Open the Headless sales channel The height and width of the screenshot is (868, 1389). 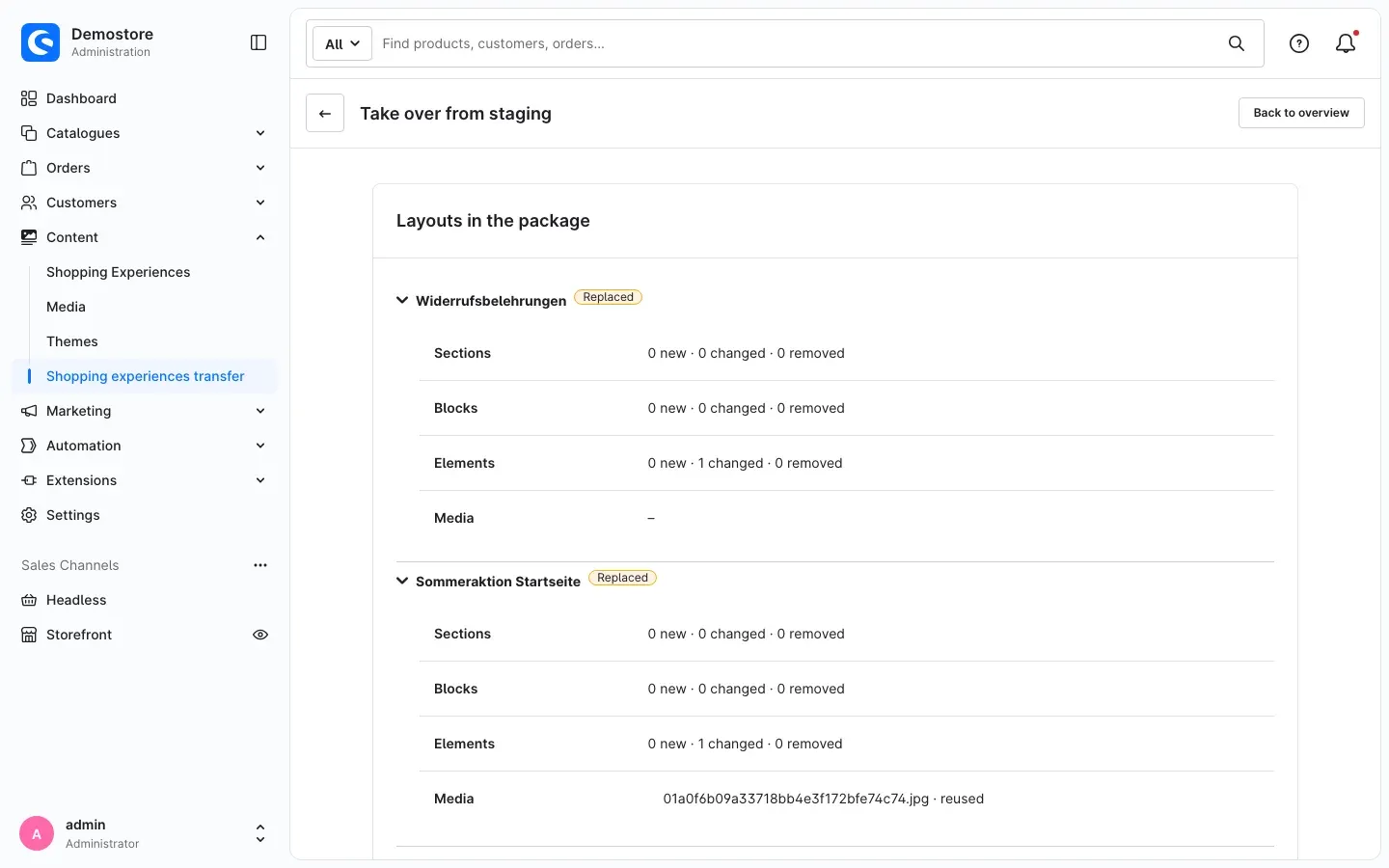click(76, 600)
